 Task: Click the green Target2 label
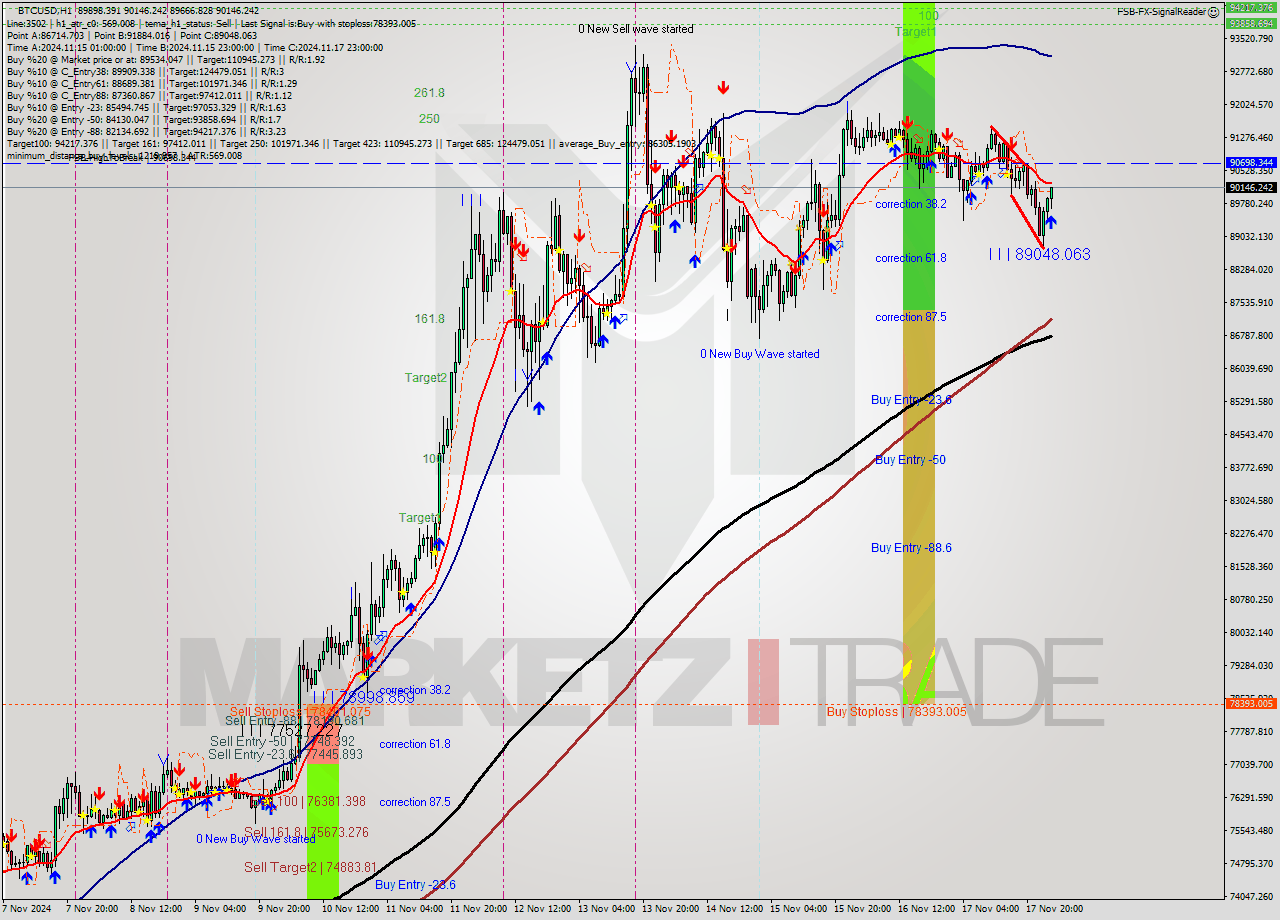(426, 378)
